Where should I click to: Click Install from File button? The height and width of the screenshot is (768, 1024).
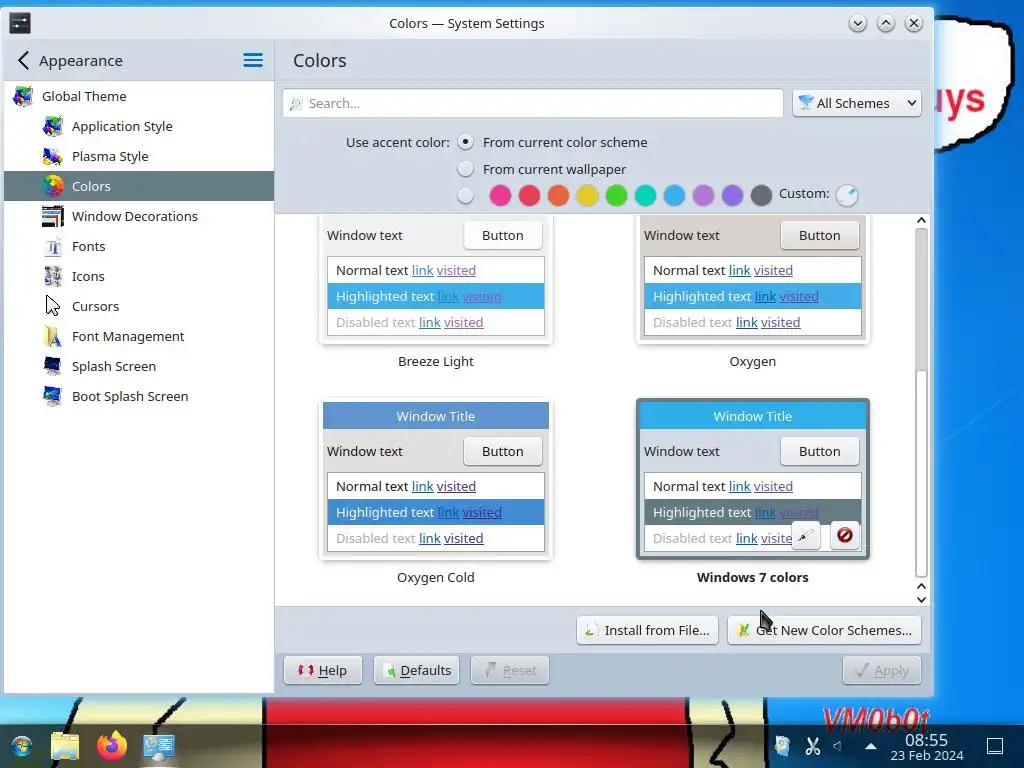pyautogui.click(x=647, y=630)
